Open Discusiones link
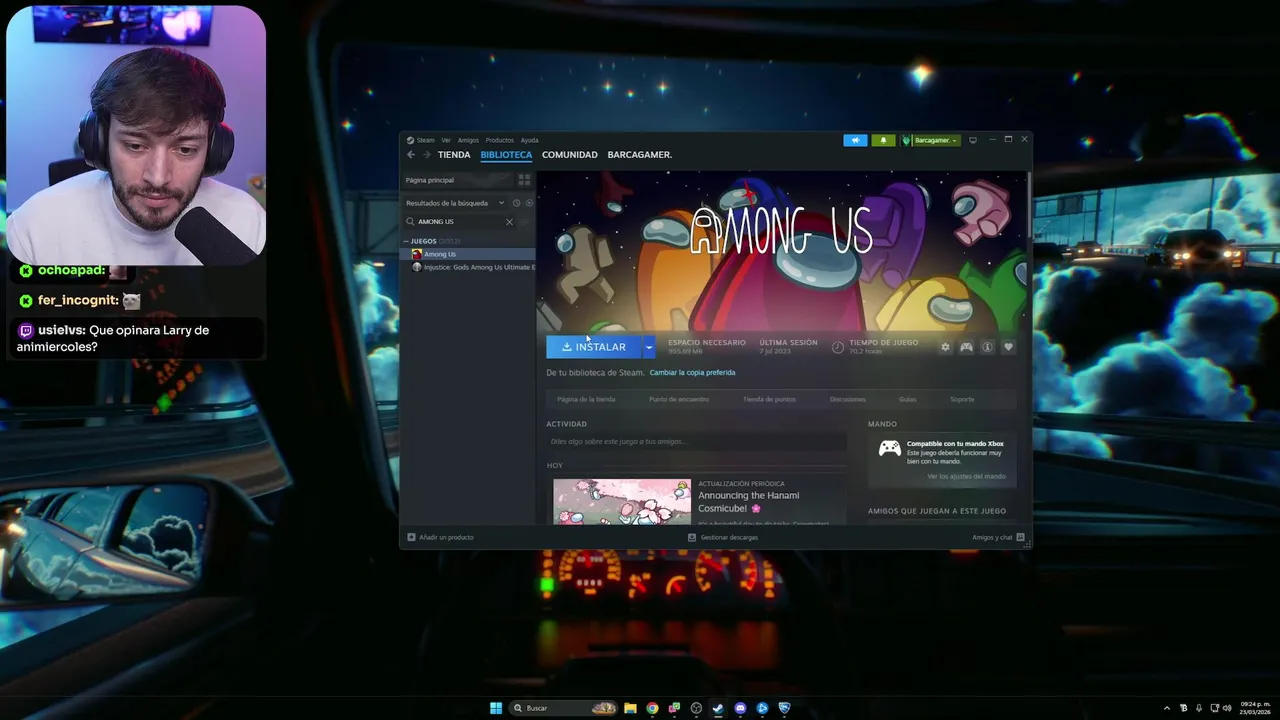Image resolution: width=1280 pixels, height=720 pixels. pos(848,399)
